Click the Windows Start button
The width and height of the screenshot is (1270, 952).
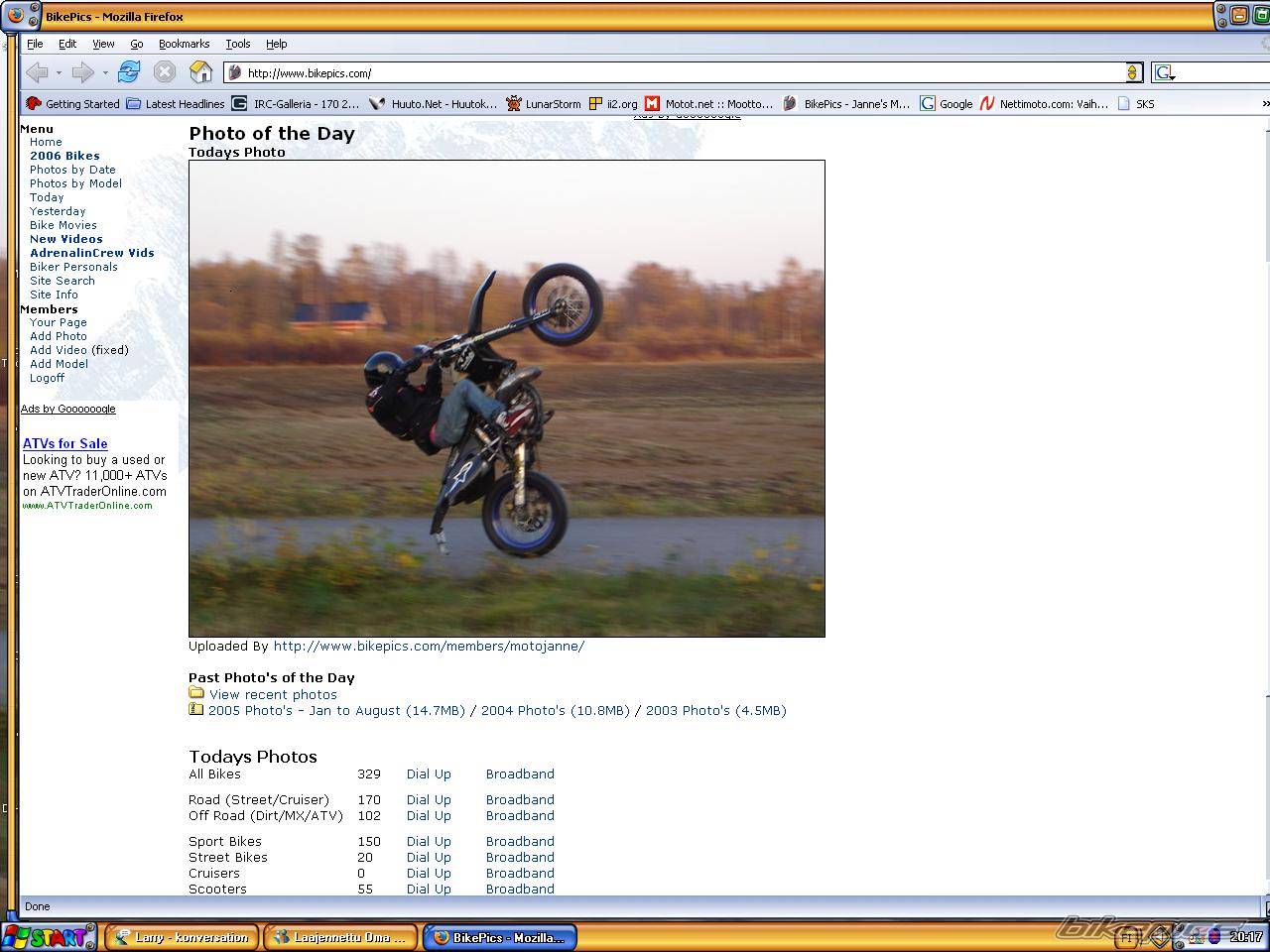49,937
